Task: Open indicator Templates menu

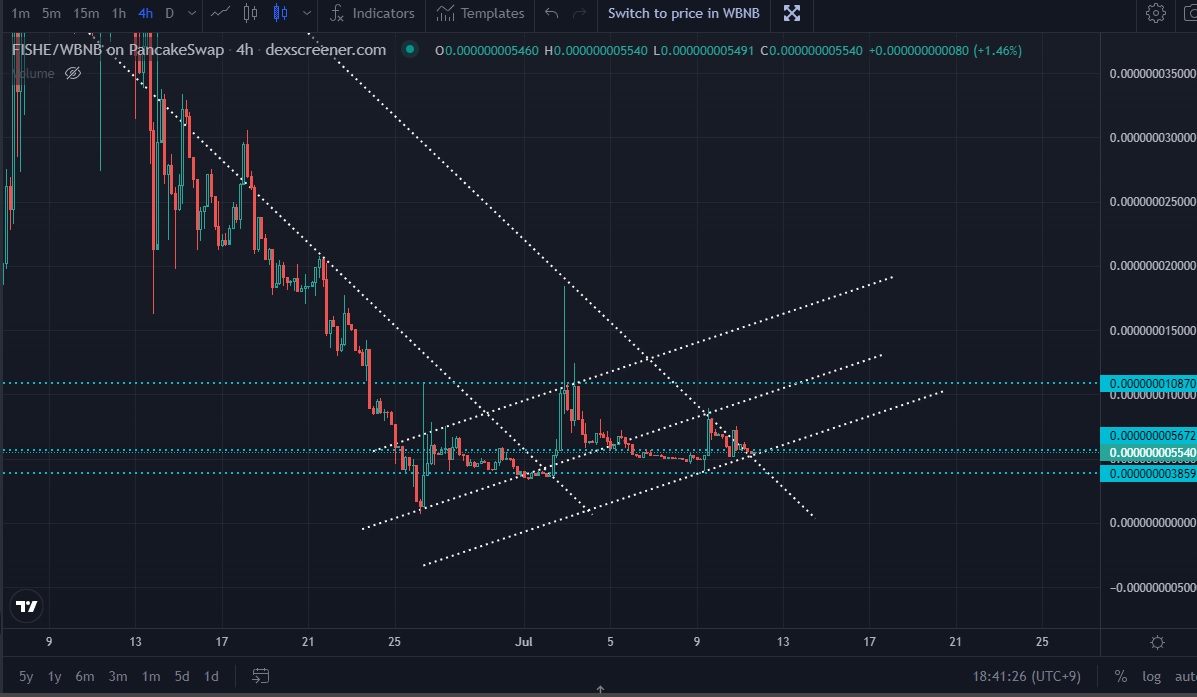Action: point(480,13)
